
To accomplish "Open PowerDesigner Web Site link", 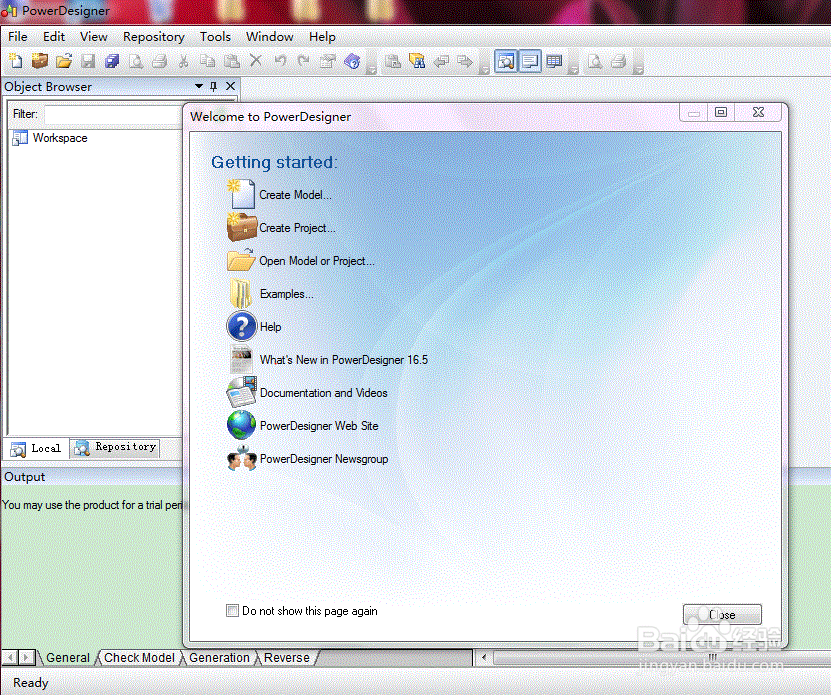I will pos(319,426).
